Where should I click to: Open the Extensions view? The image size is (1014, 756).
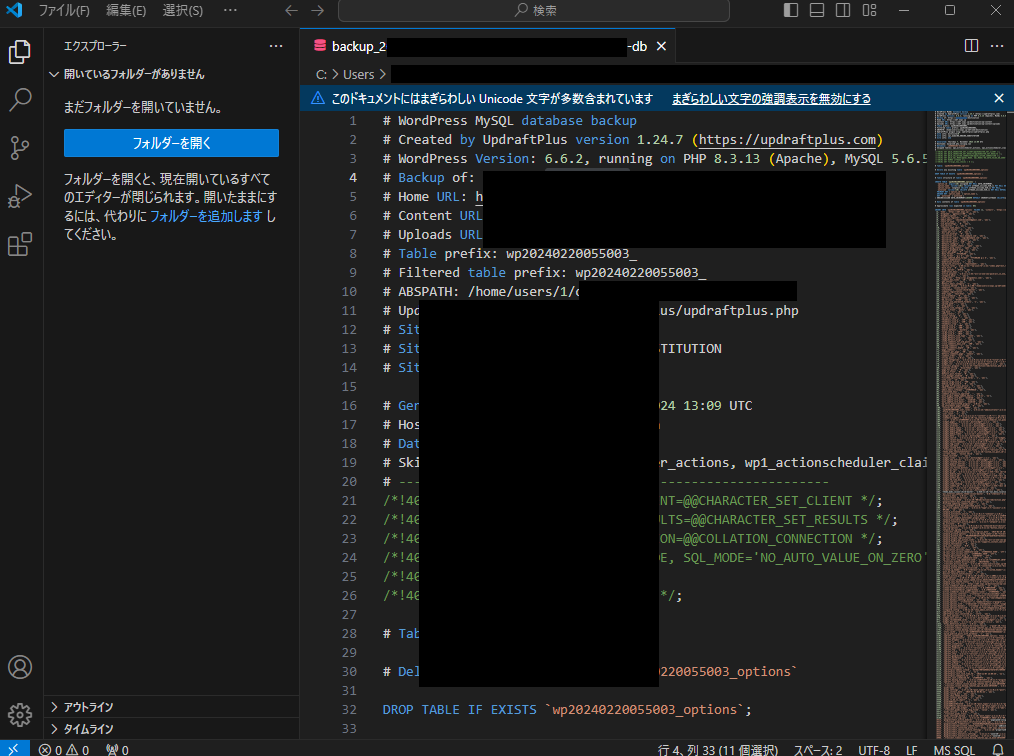(20, 244)
